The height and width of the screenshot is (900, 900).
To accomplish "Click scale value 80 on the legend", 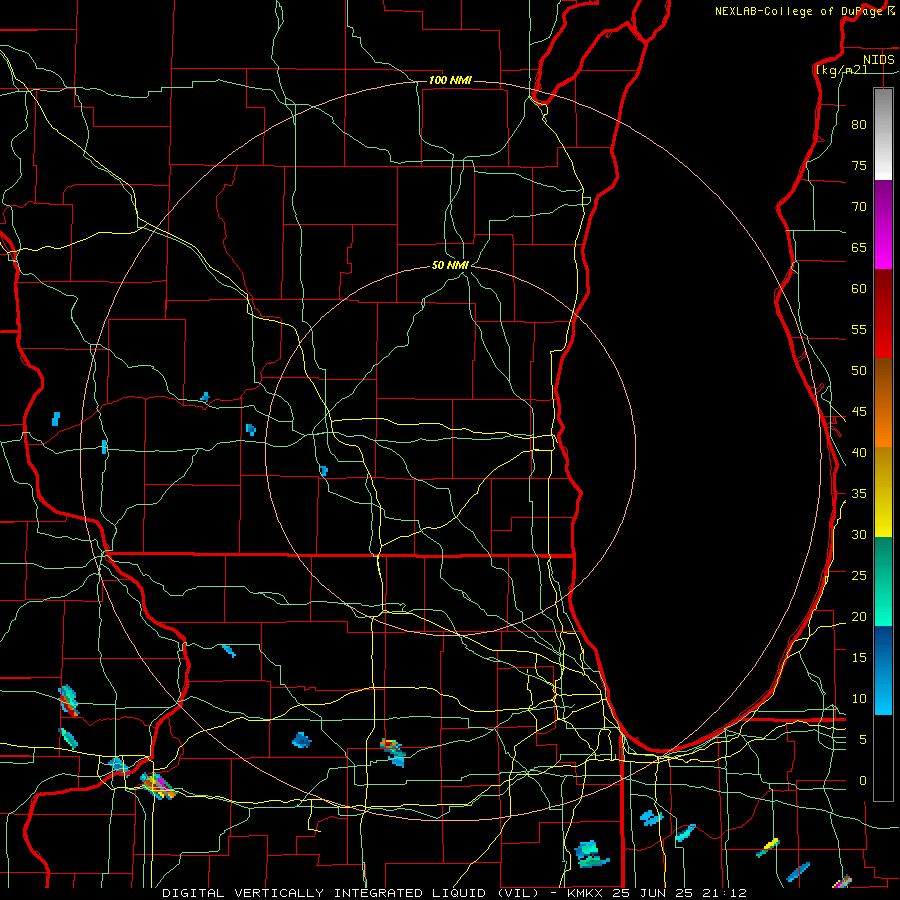I will pos(859,125).
